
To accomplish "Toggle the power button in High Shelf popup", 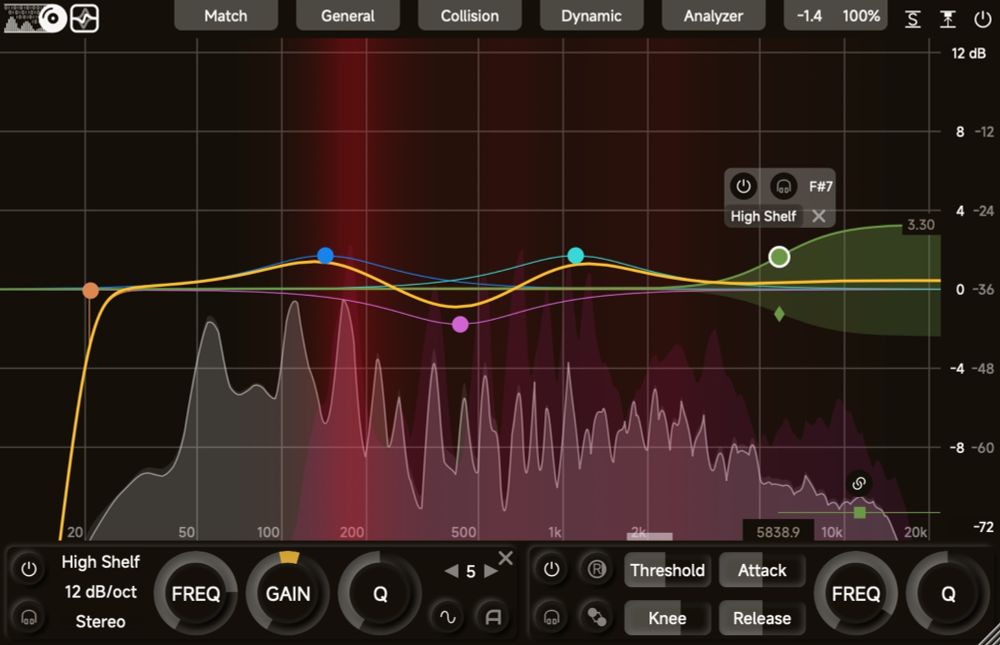I will click(x=743, y=186).
